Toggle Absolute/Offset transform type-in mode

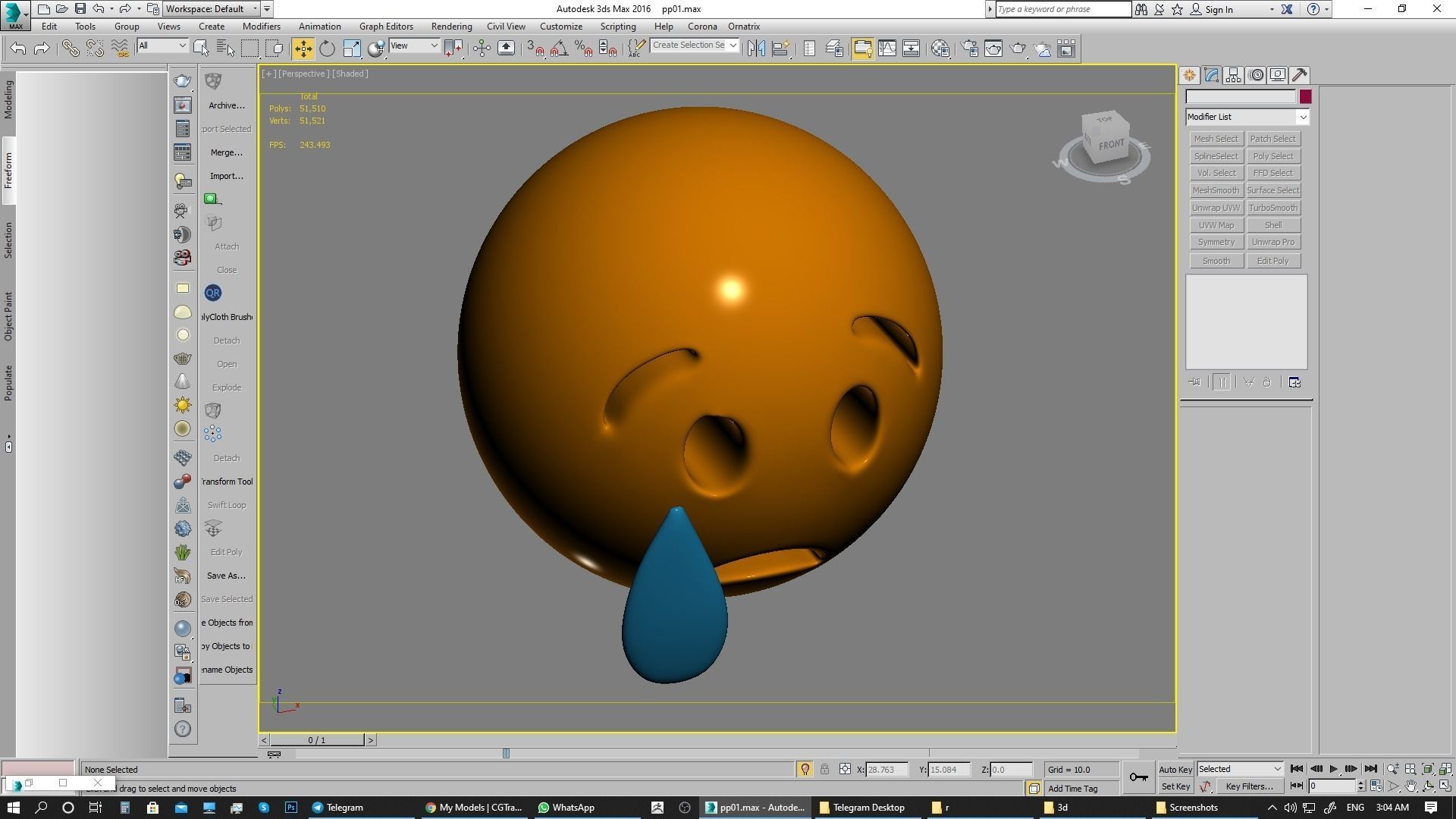(x=845, y=770)
